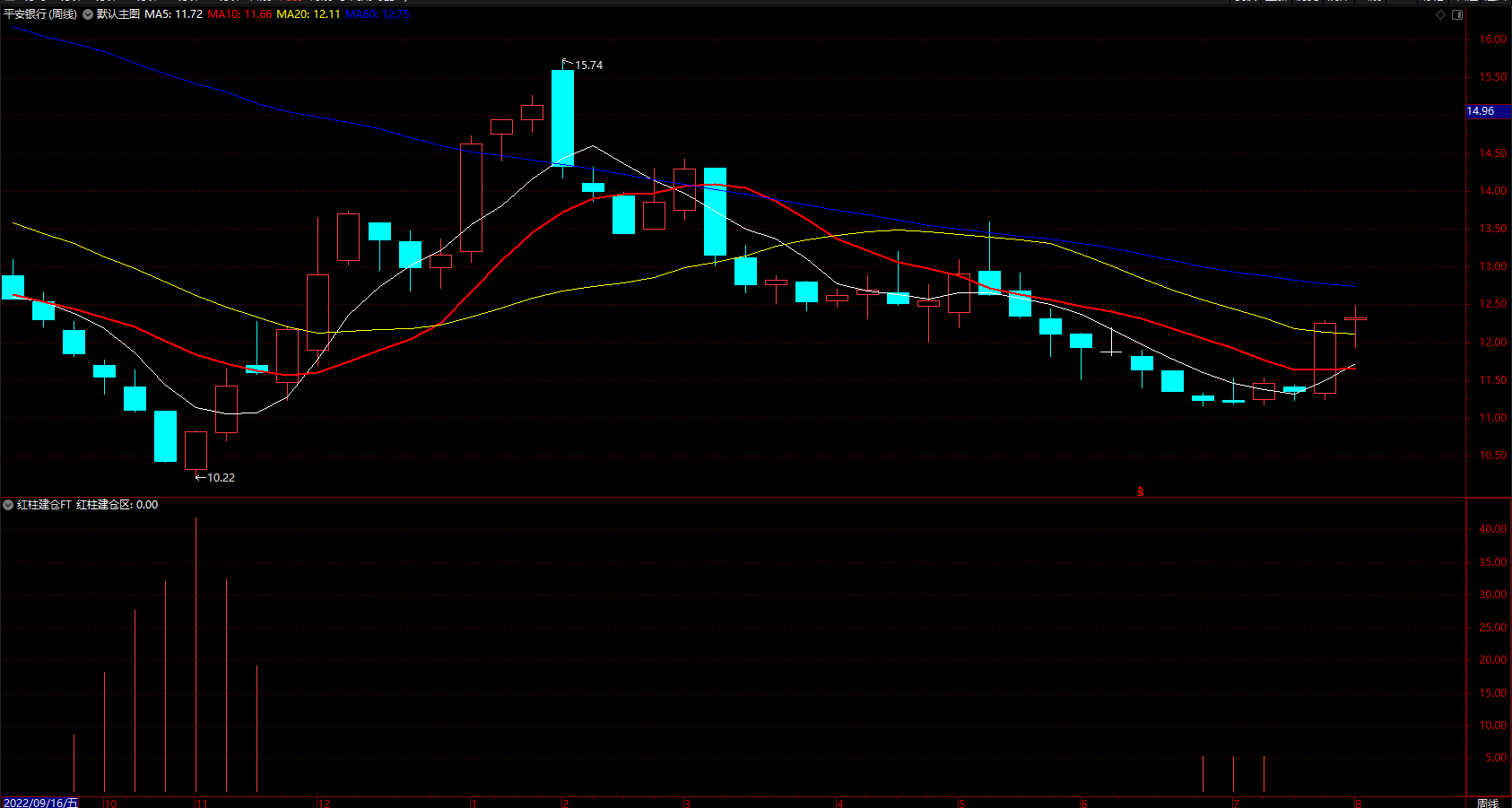The width and height of the screenshot is (1512, 808).
Task: Click the 5.00 indicator axis label
Action: [x=1496, y=758]
